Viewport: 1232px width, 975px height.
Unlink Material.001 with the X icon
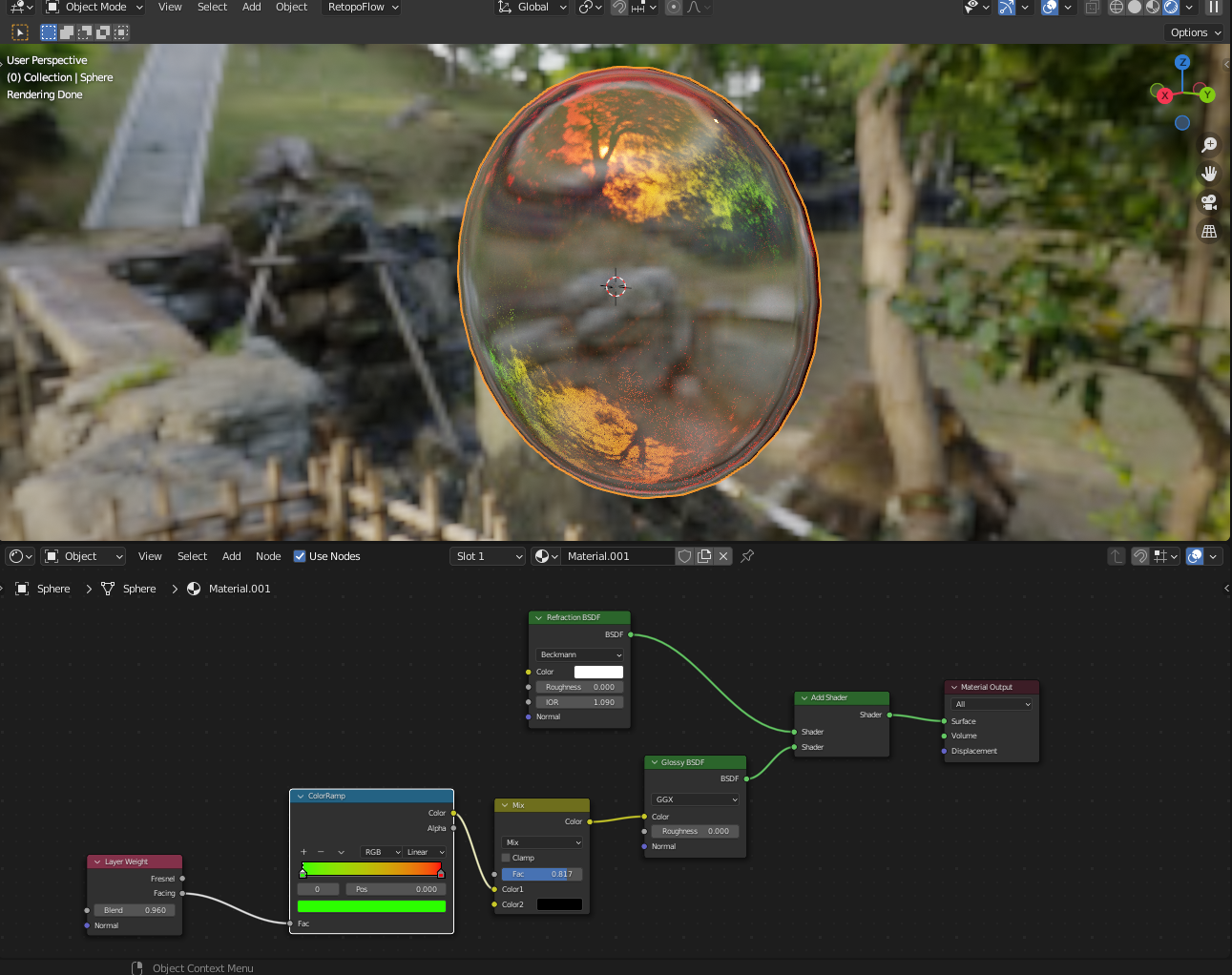coord(723,556)
